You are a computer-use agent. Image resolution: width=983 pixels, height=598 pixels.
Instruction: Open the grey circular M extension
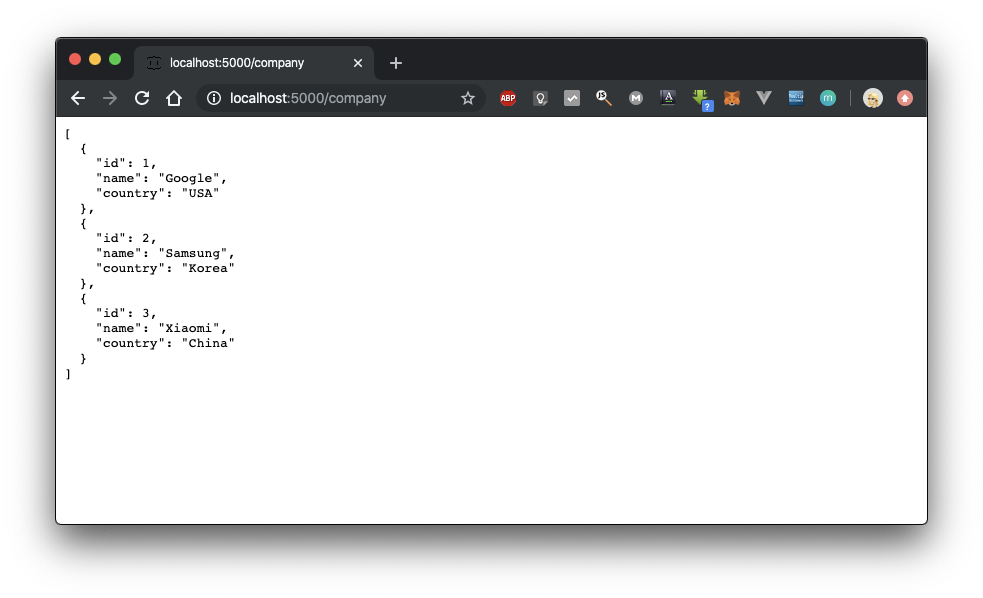pos(636,98)
